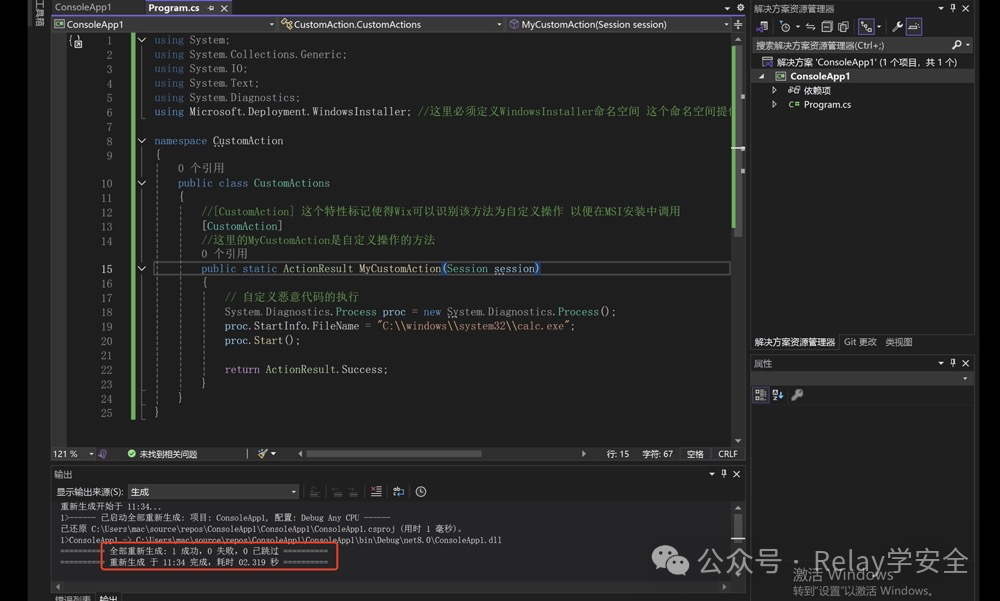This screenshot has width=1000, height=601.
Task: Toggle word wrap in the Output window
Action: click(399, 491)
